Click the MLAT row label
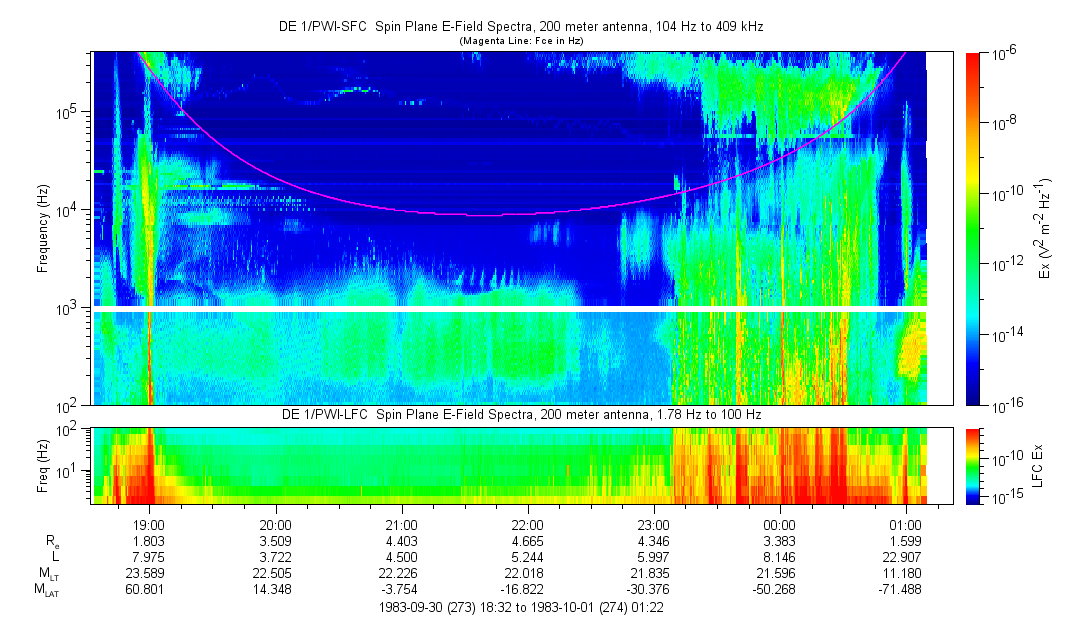The width and height of the screenshot is (1083, 620). [x=46, y=590]
